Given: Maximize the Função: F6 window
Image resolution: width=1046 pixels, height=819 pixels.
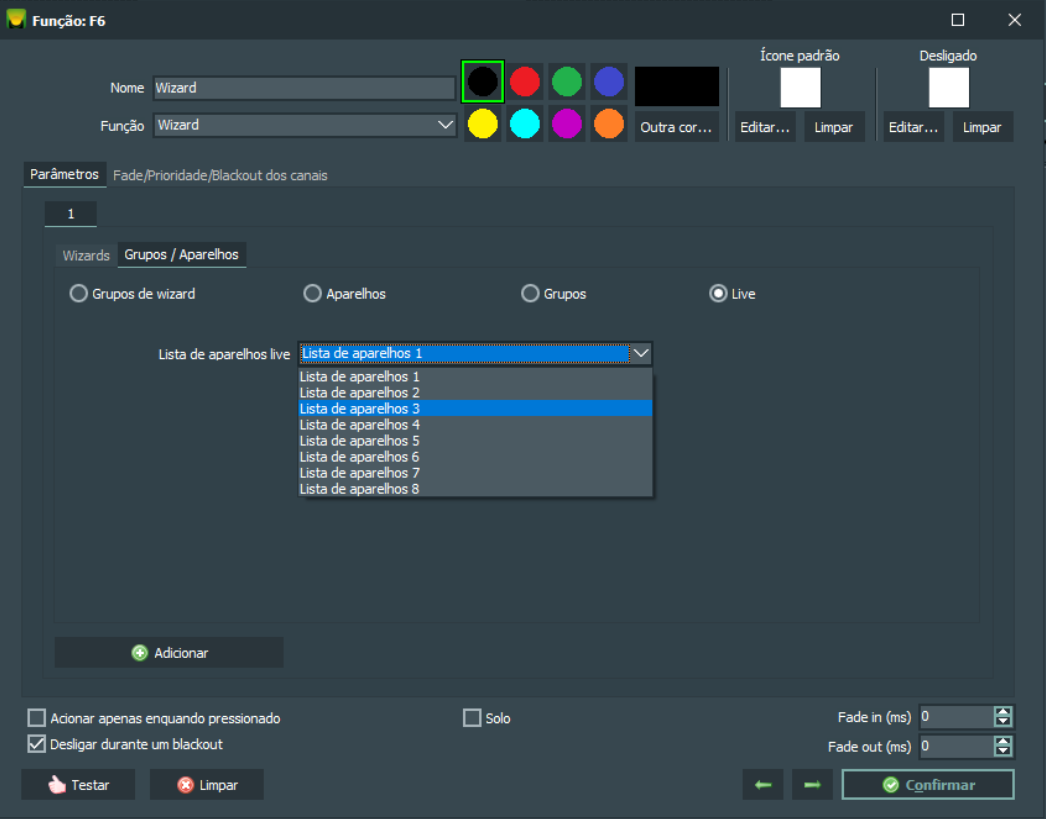Looking at the screenshot, I should (x=957, y=20).
